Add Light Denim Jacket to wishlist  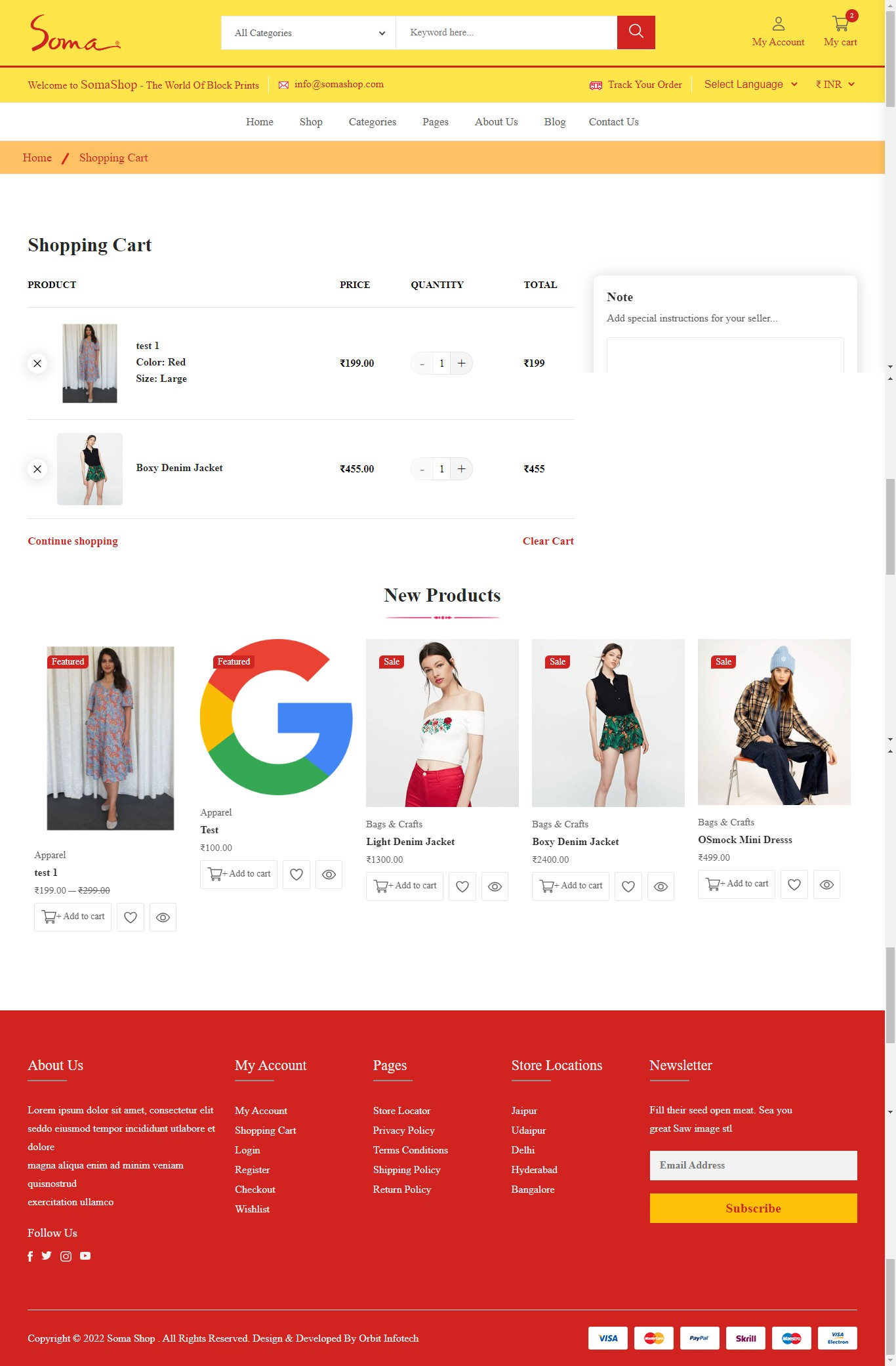click(462, 886)
